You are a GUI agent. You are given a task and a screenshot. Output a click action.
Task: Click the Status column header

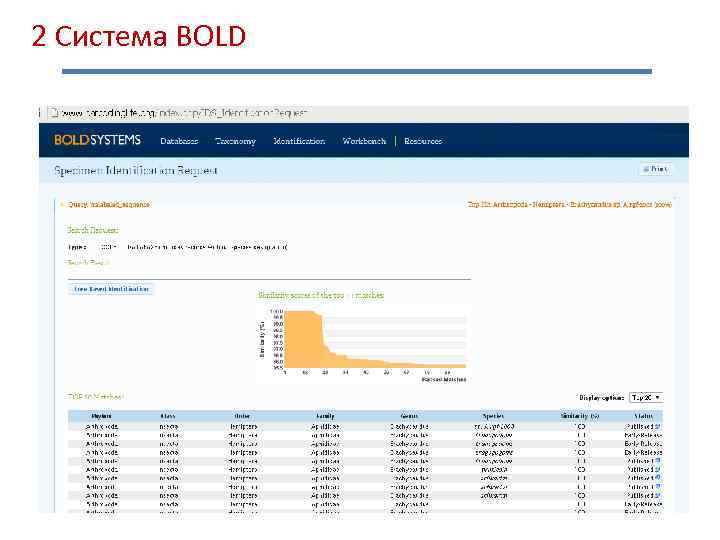pyautogui.click(x=643, y=416)
